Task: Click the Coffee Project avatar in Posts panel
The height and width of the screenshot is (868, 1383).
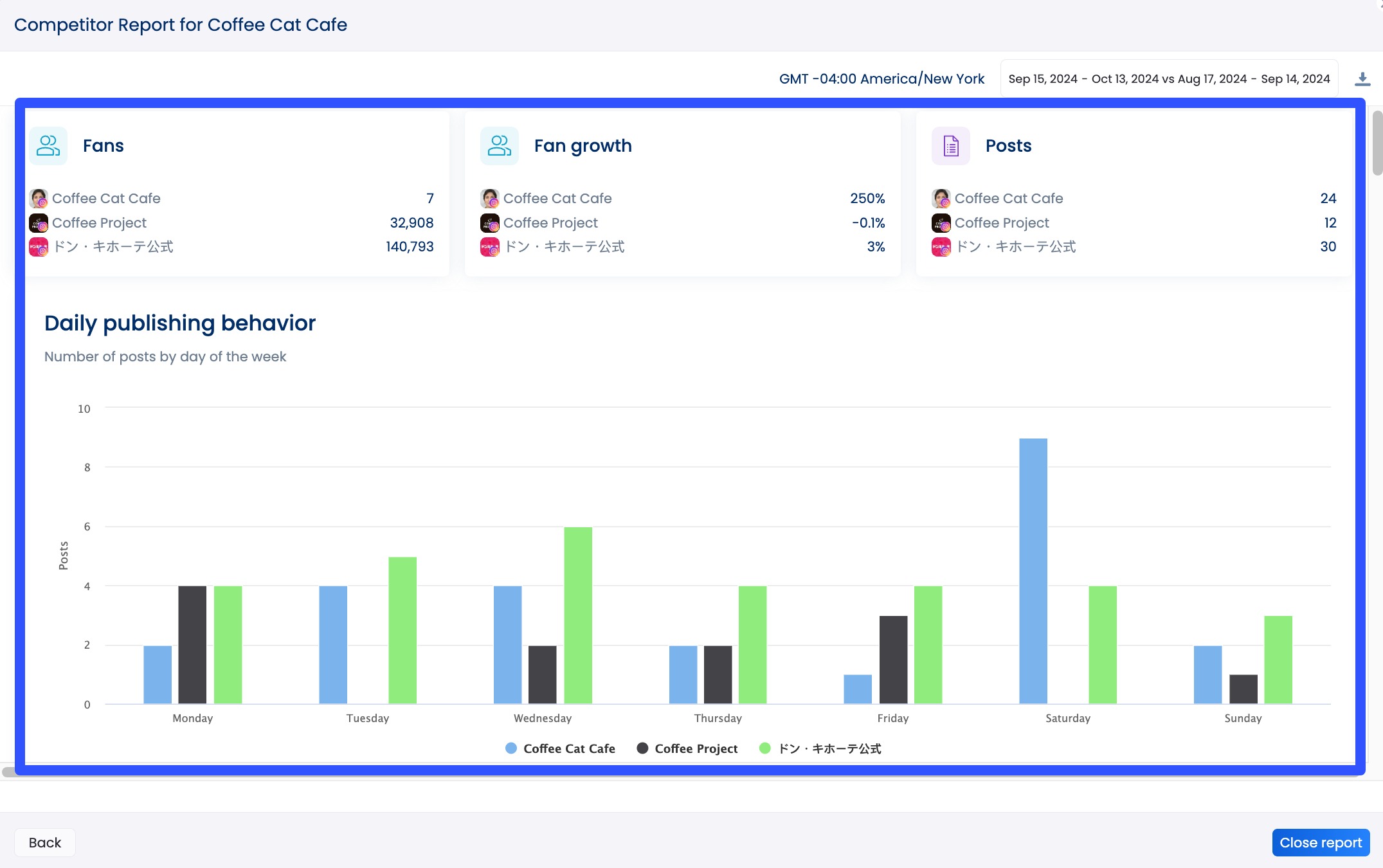Action: [x=941, y=223]
